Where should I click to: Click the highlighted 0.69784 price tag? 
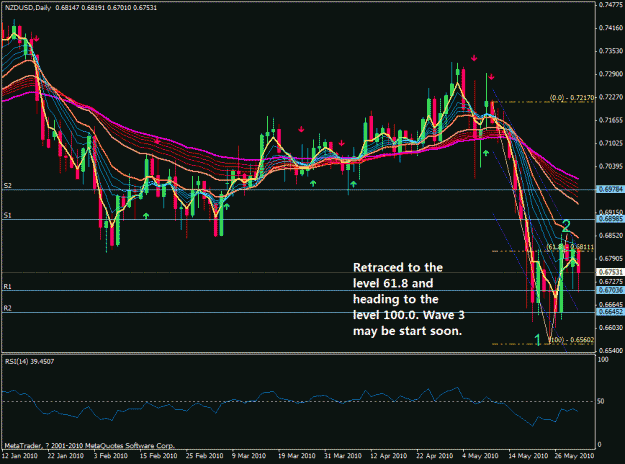click(x=610, y=189)
